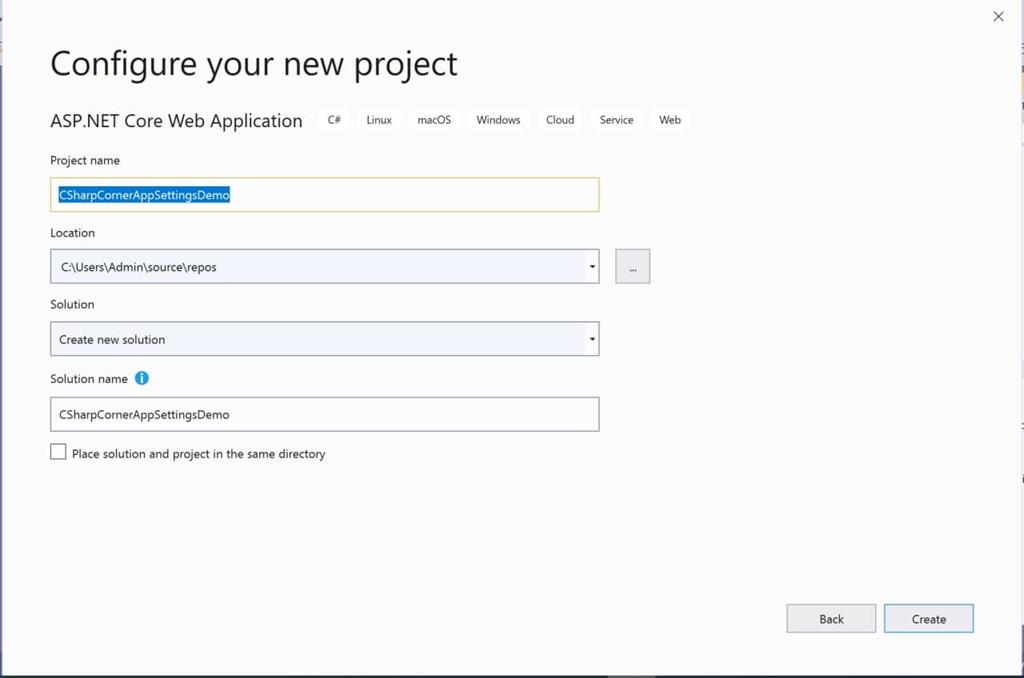Expand the Solution dropdown arrow
The width and height of the screenshot is (1024, 678).
pyautogui.click(x=592, y=340)
